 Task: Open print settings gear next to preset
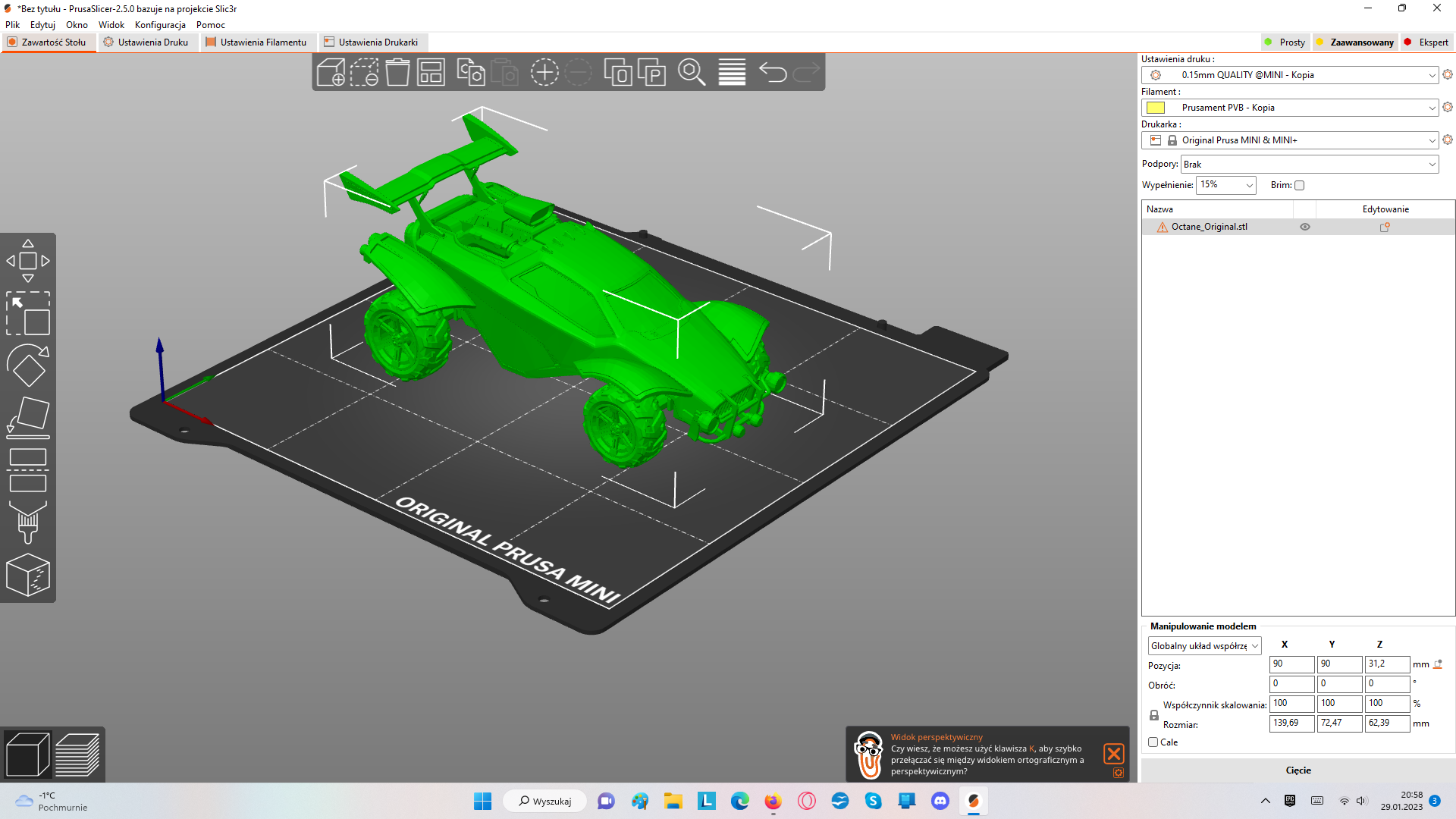pos(1447,74)
